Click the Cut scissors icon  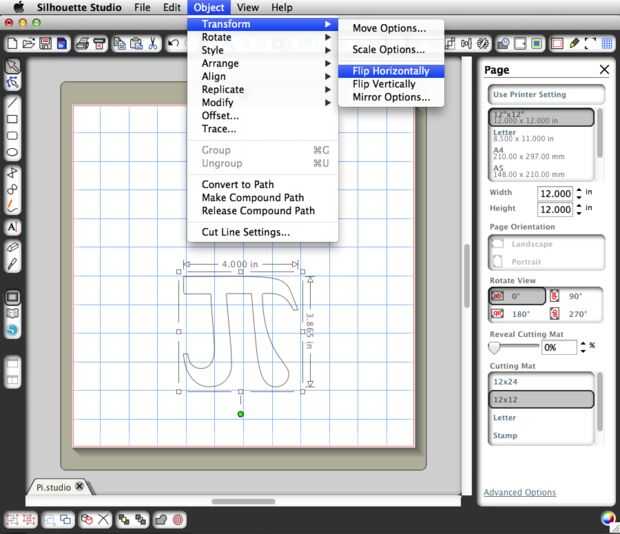pyautogui.click(x=153, y=43)
